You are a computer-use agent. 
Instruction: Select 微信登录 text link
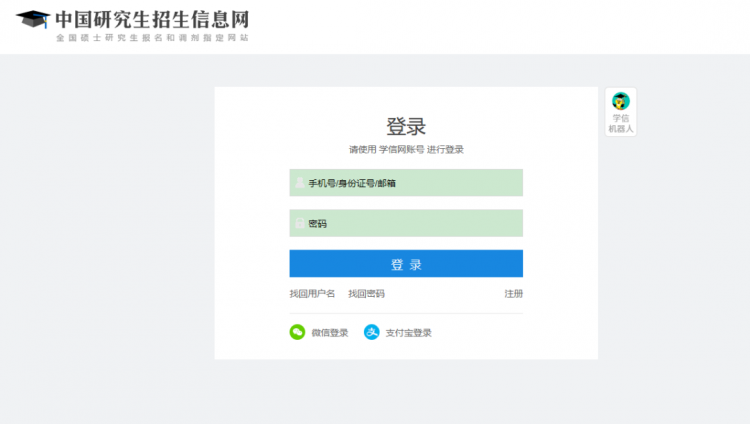pos(329,333)
